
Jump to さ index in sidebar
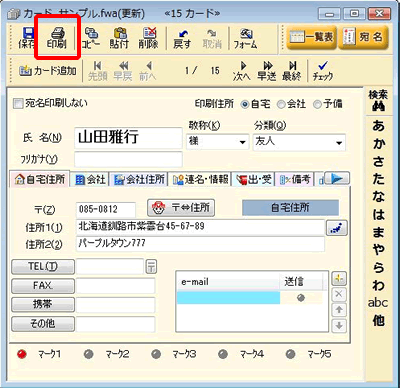(378, 162)
